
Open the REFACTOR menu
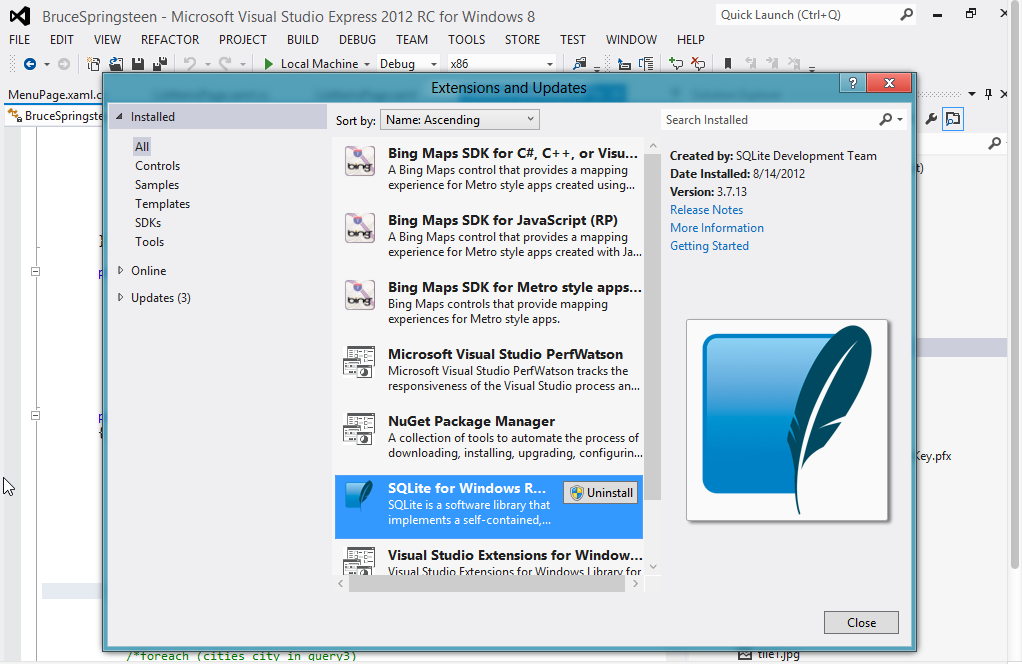point(170,40)
